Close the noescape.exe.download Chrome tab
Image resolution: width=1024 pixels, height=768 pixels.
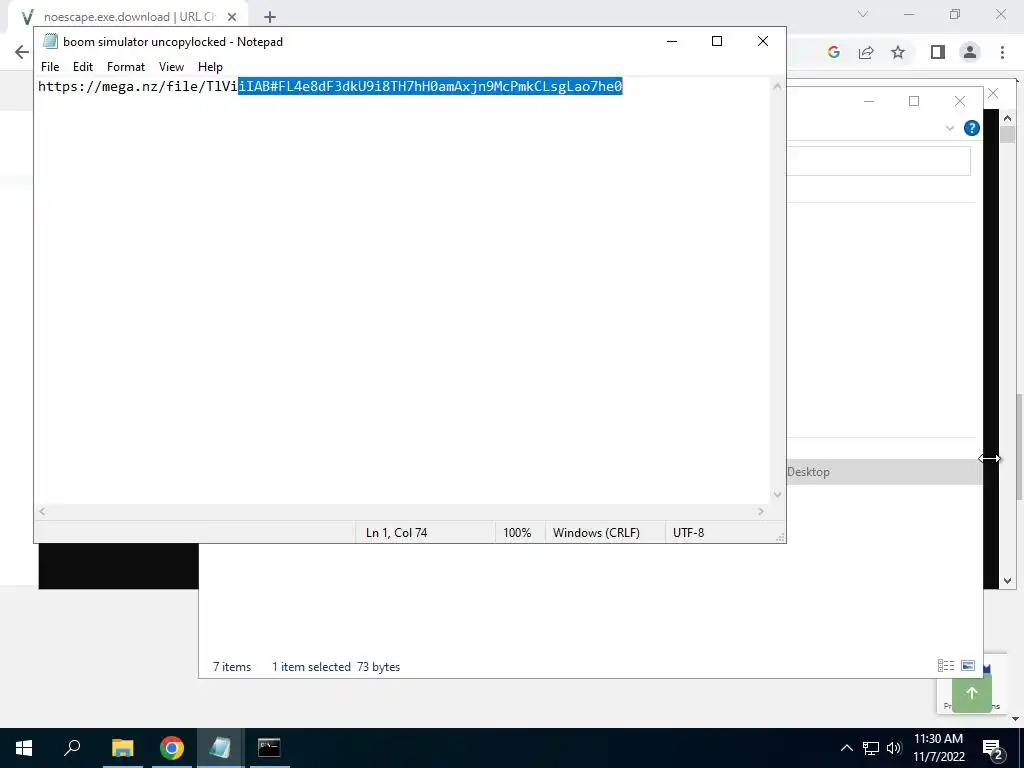pos(232,17)
